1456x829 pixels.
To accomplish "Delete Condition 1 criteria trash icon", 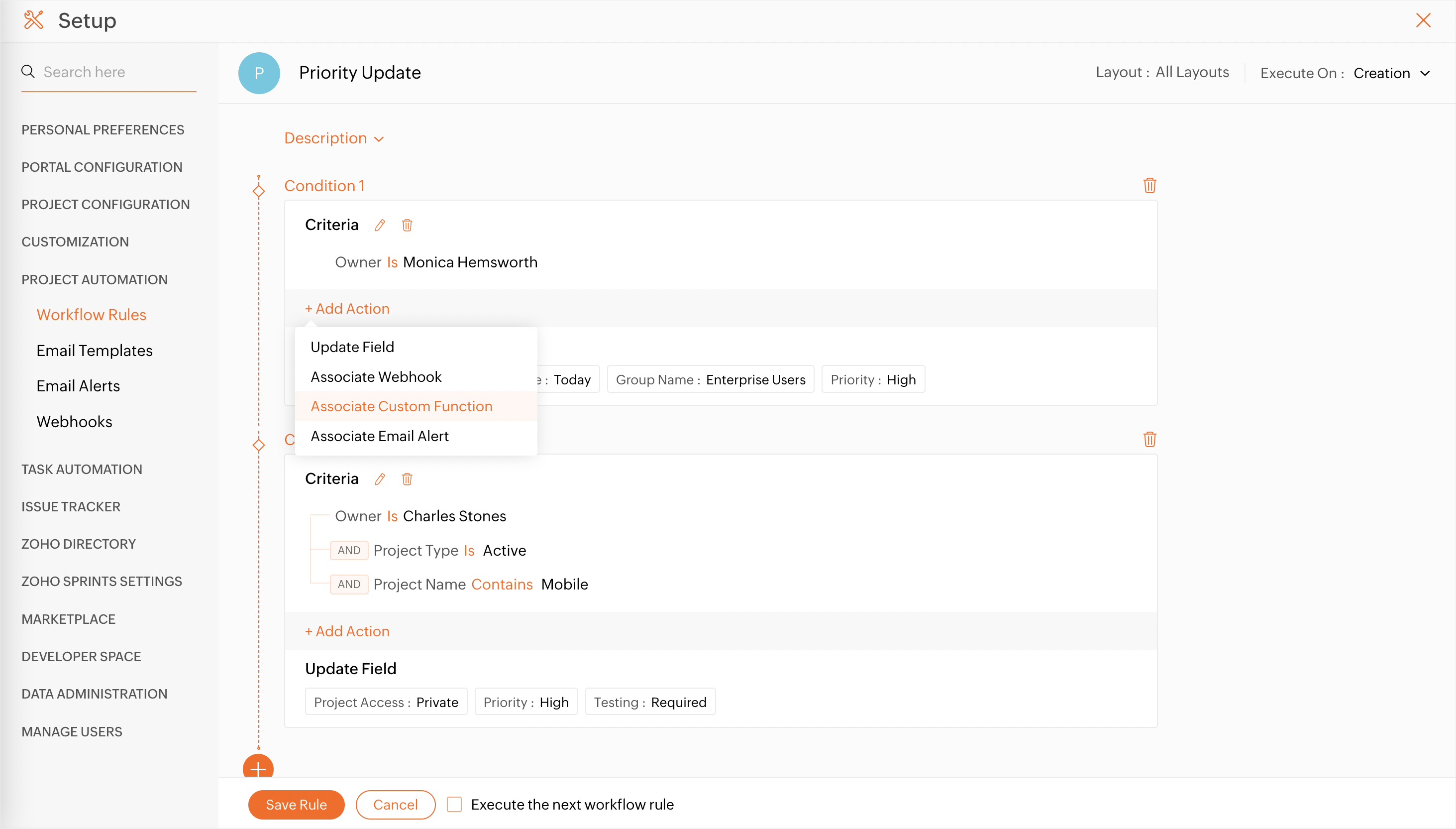I will 407,225.
